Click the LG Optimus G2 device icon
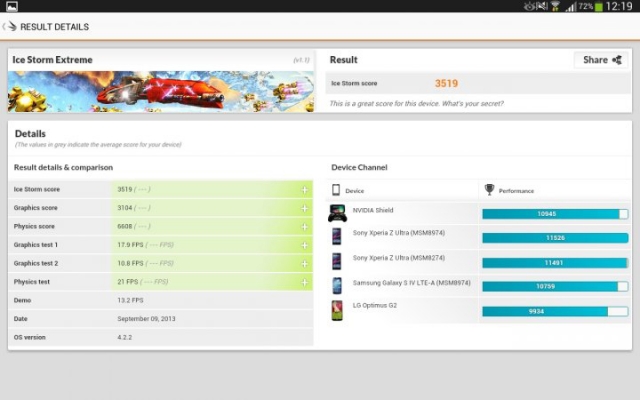Screen dimensions: 640x400 pos(337,310)
